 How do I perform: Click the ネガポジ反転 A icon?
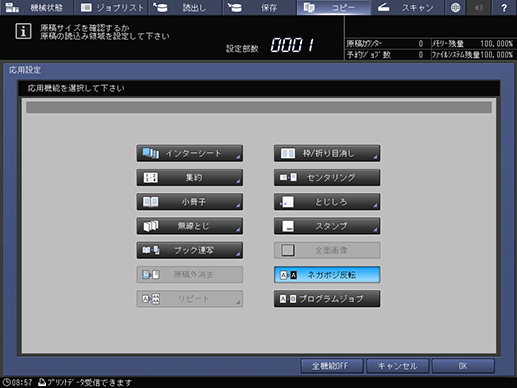[288, 275]
